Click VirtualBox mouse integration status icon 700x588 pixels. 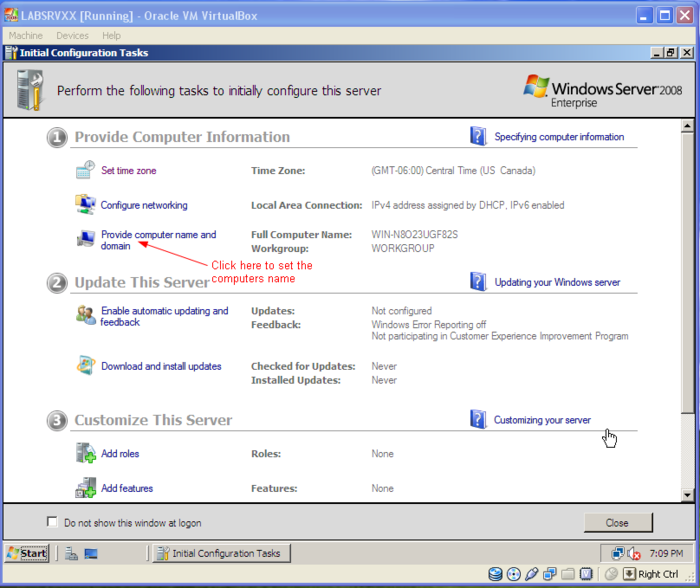pyautogui.click(x=611, y=574)
